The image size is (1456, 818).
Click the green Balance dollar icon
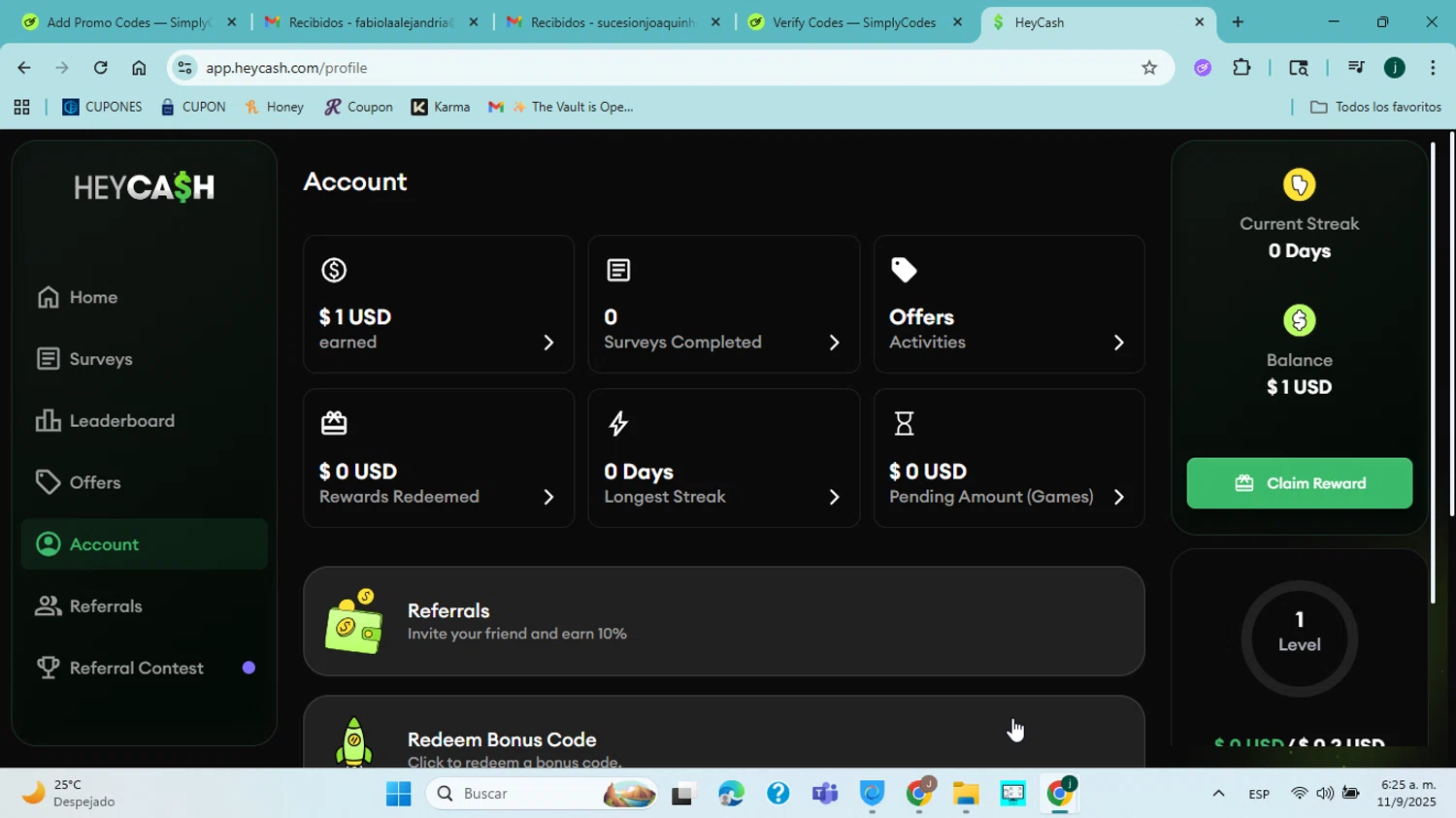click(x=1299, y=320)
